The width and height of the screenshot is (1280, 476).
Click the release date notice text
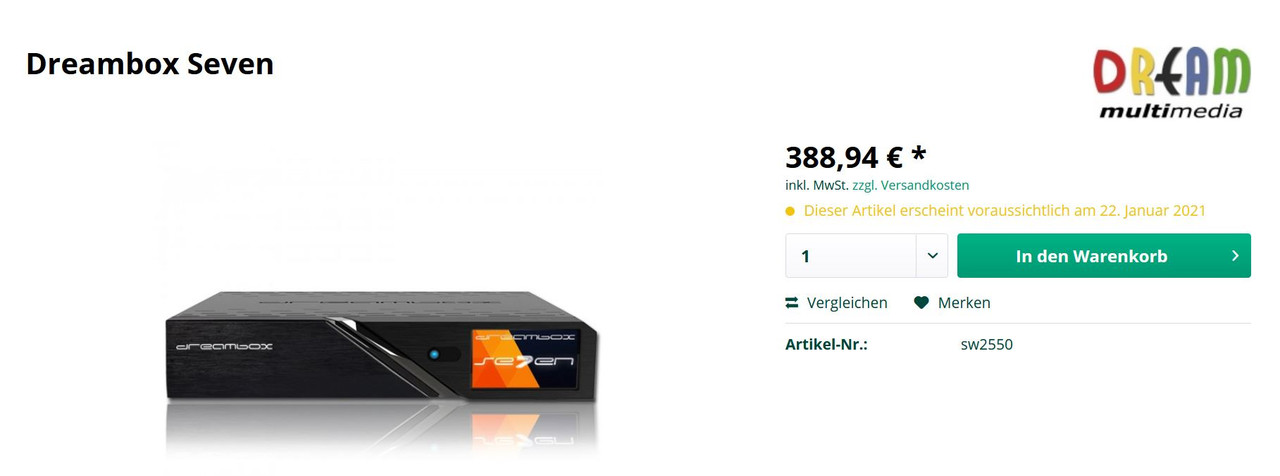coord(1005,211)
